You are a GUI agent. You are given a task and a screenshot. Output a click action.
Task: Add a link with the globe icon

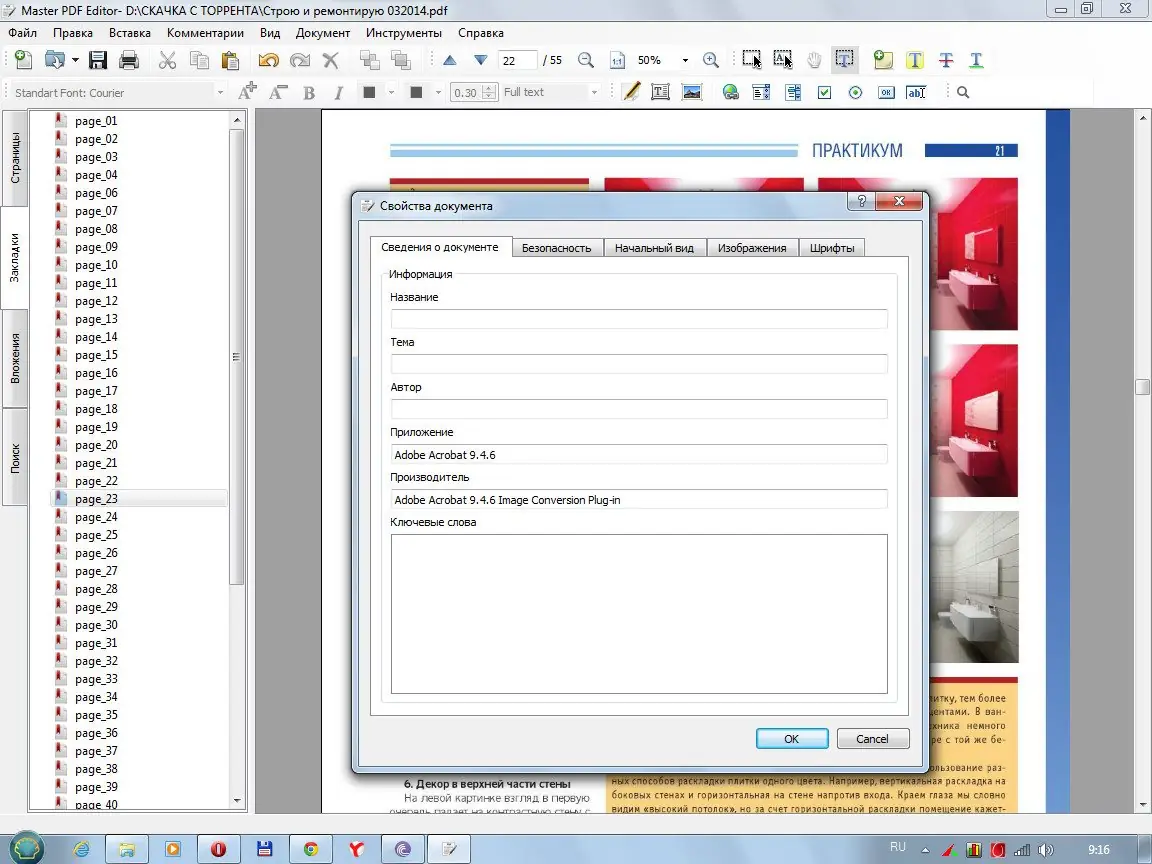pyautogui.click(x=730, y=93)
